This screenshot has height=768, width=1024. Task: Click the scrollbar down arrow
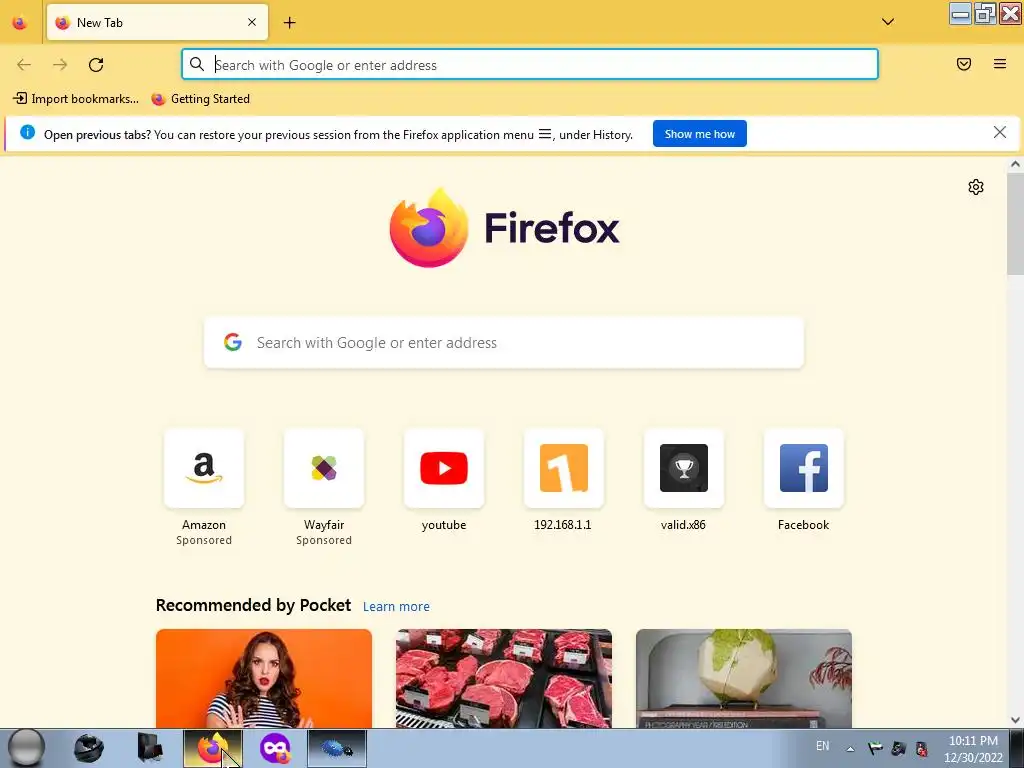tap(1015, 720)
